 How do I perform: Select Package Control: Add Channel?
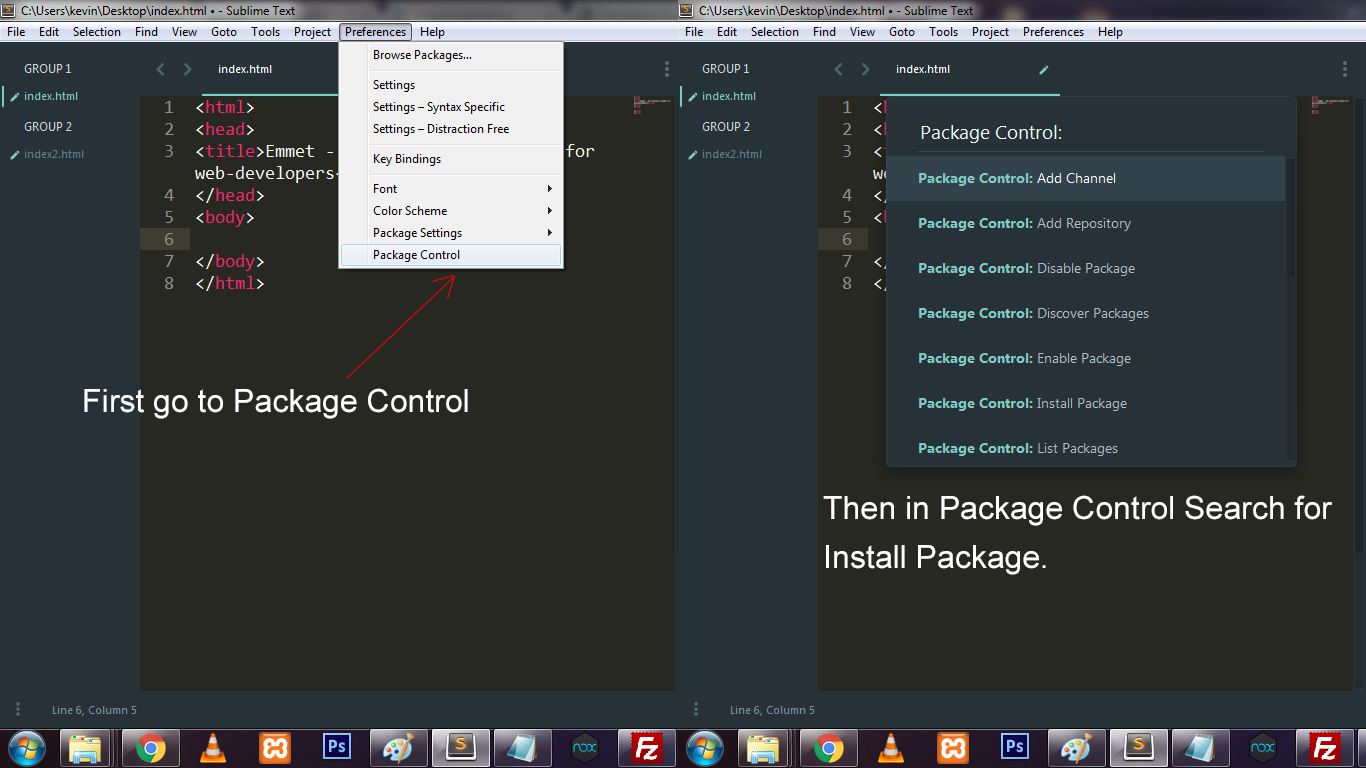click(1086, 178)
